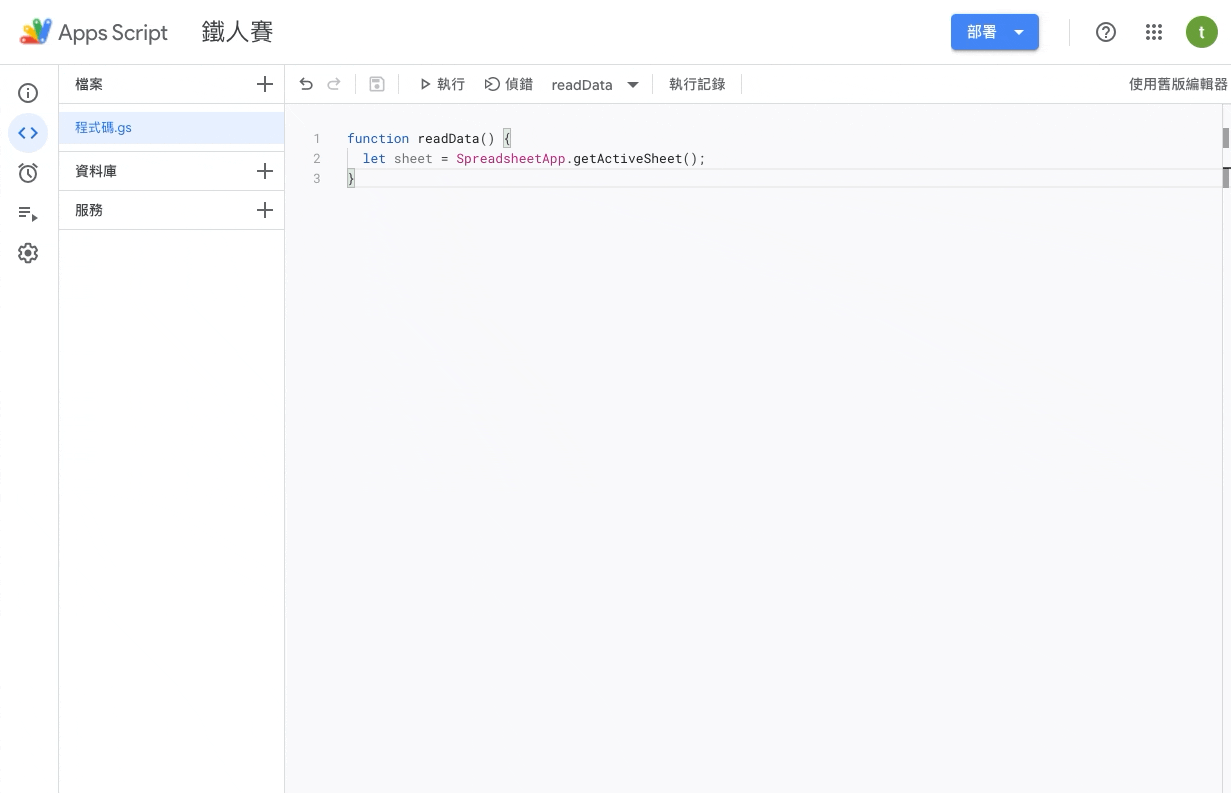Image resolution: width=1231 pixels, height=793 pixels.
Task: Open the Overview info icon in sidebar
Action: click(x=28, y=93)
